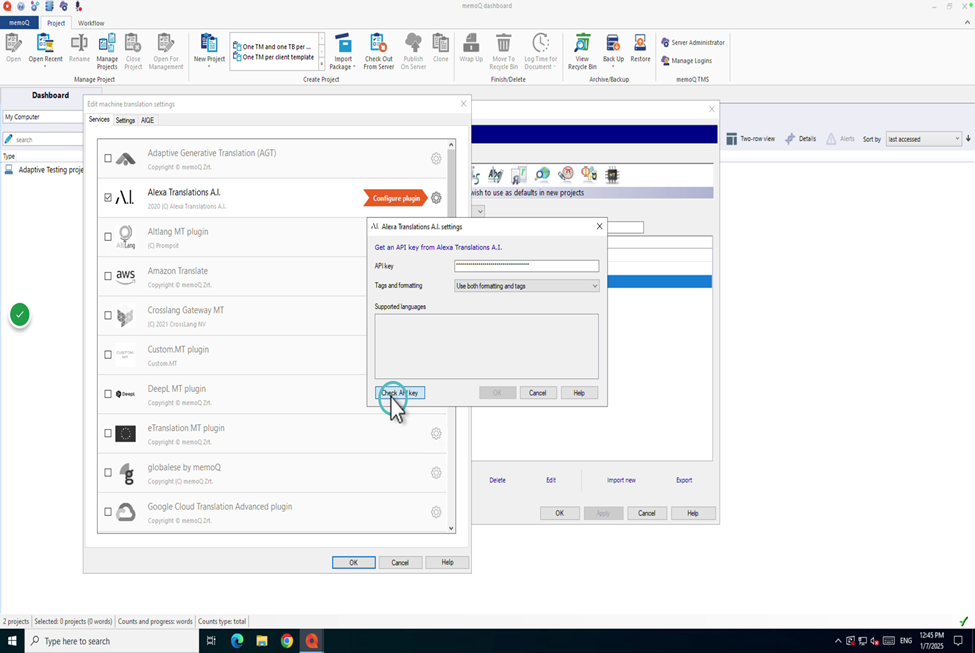975x653 pixels.
Task: Uncheck Alexa Translations A.I. checkbox
Action: click(x=108, y=198)
